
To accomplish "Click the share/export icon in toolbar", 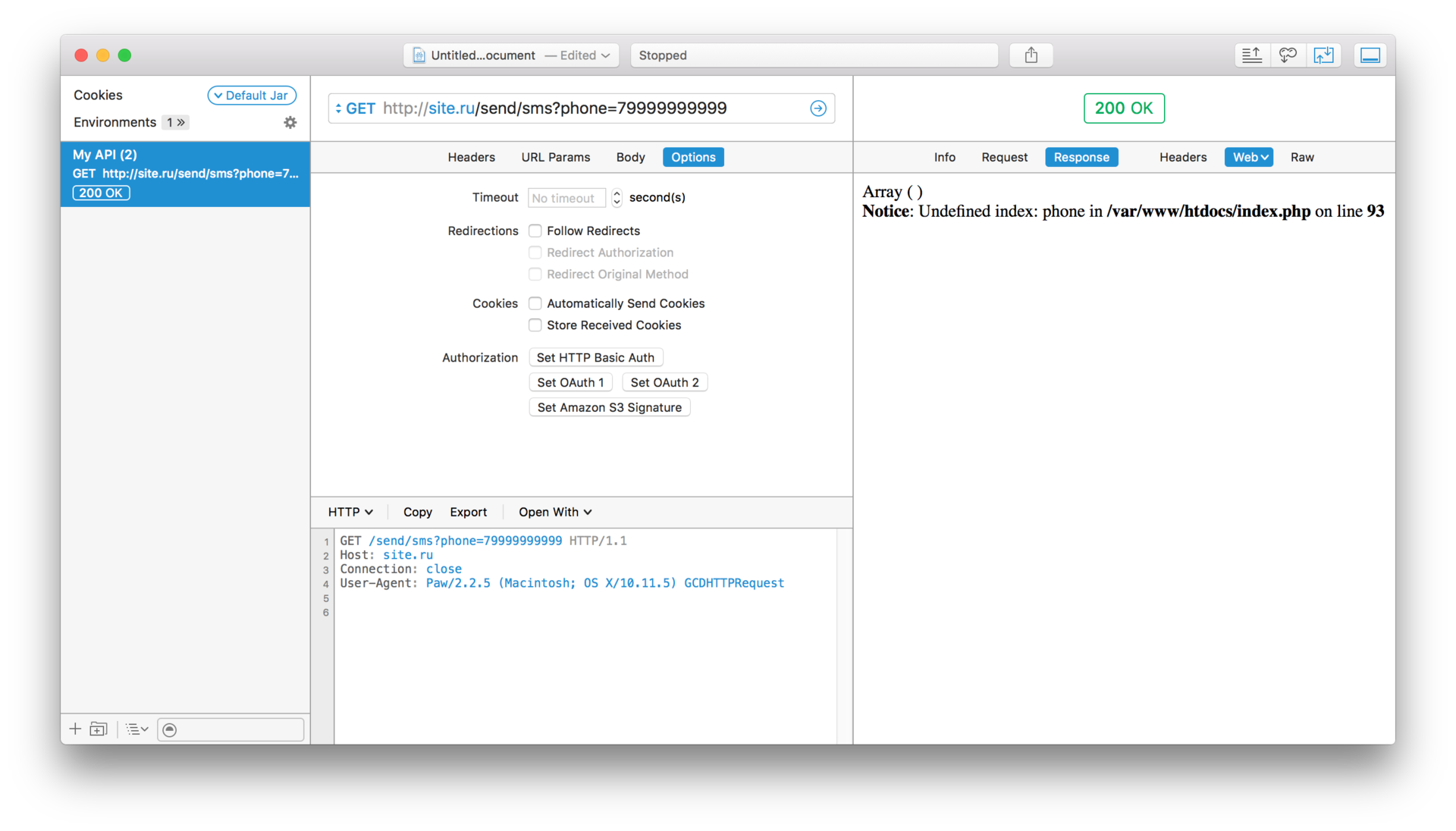I will (x=1031, y=54).
